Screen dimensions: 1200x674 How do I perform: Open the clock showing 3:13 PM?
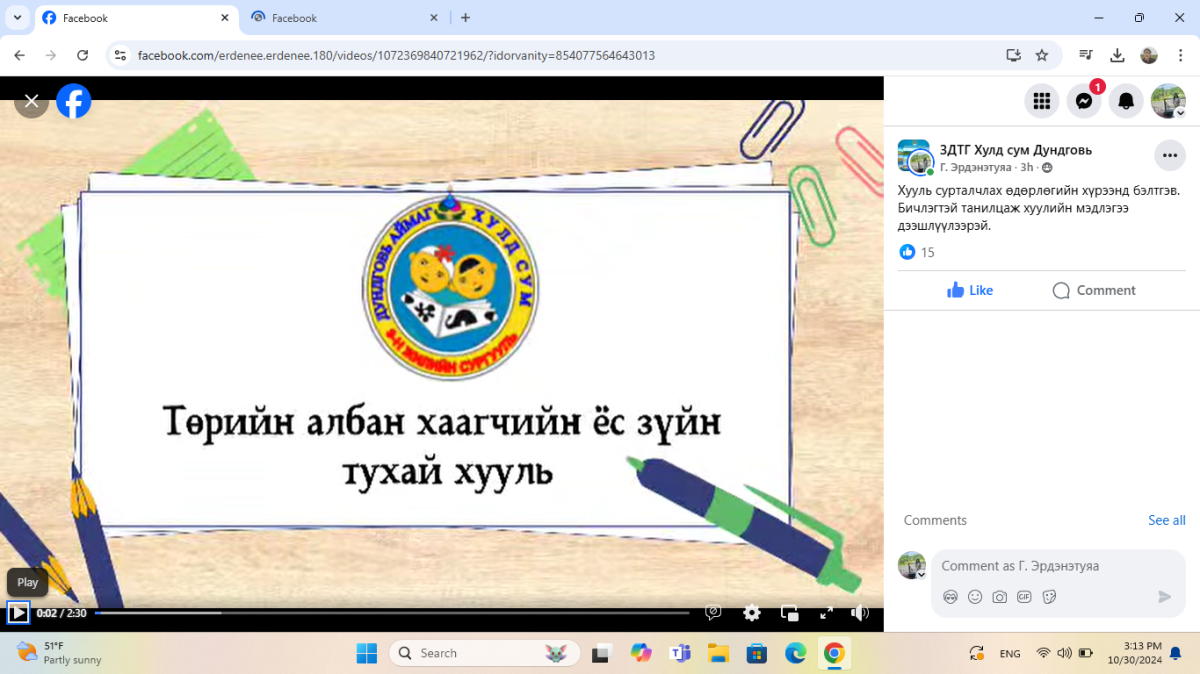pyautogui.click(x=1134, y=653)
